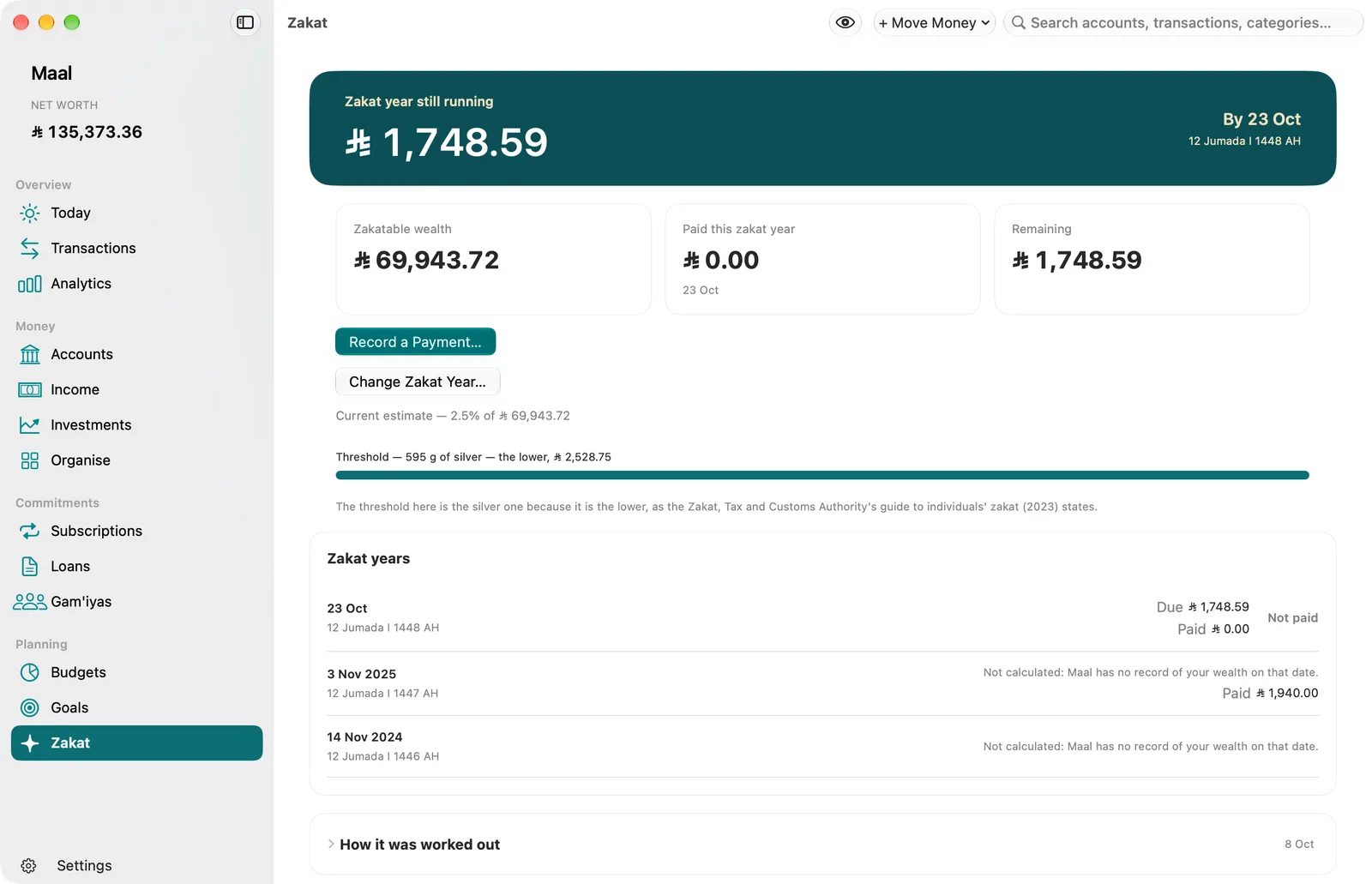The width and height of the screenshot is (1372, 884).
Task: Go to Budgets page
Action: click(78, 672)
